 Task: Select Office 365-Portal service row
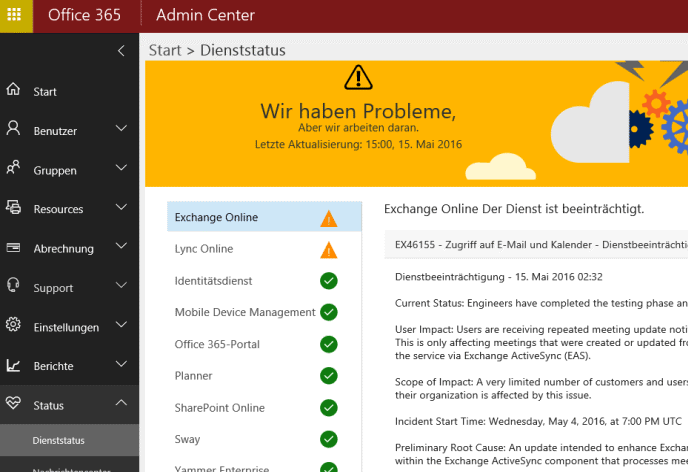[264, 344]
